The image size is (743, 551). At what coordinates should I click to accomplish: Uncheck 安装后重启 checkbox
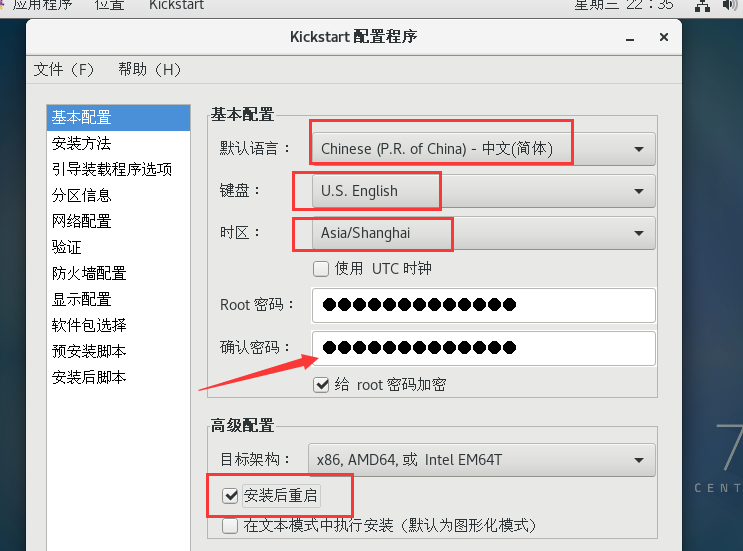230,496
